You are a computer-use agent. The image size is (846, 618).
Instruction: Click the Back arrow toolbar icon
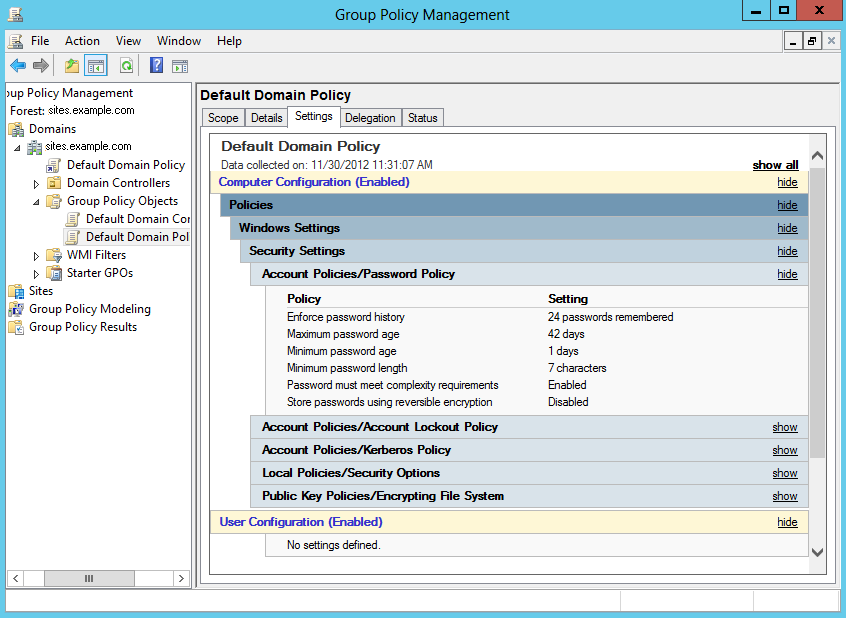pyautogui.click(x=18, y=66)
